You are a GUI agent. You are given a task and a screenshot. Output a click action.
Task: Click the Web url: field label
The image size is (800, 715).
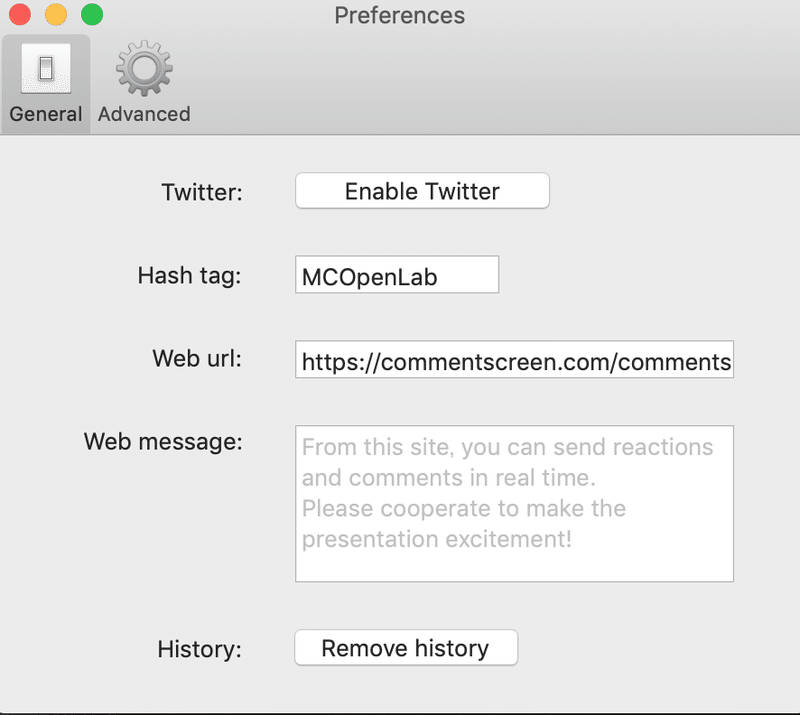point(197,358)
